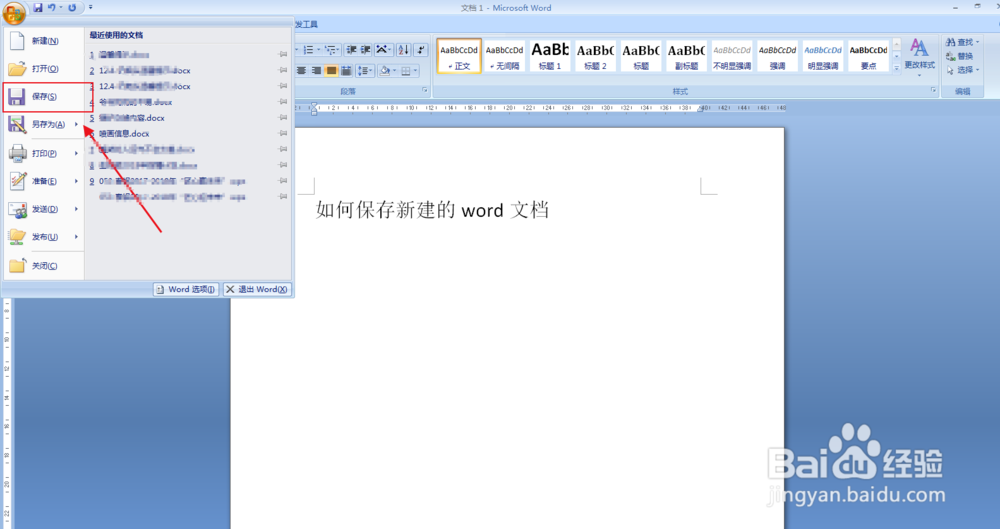Screen dimensions: 1000x529
Task: Expand the 另存为 submenu arrow
Action: (77, 124)
